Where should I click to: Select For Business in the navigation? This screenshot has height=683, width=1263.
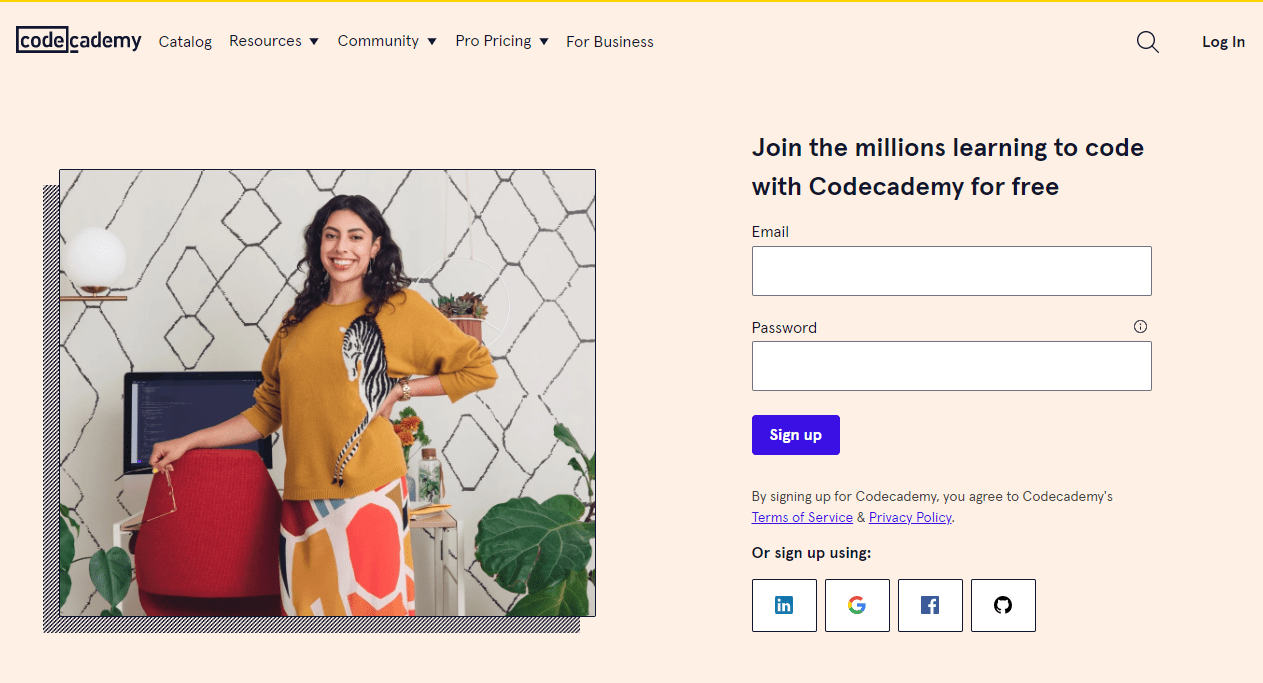tap(609, 42)
